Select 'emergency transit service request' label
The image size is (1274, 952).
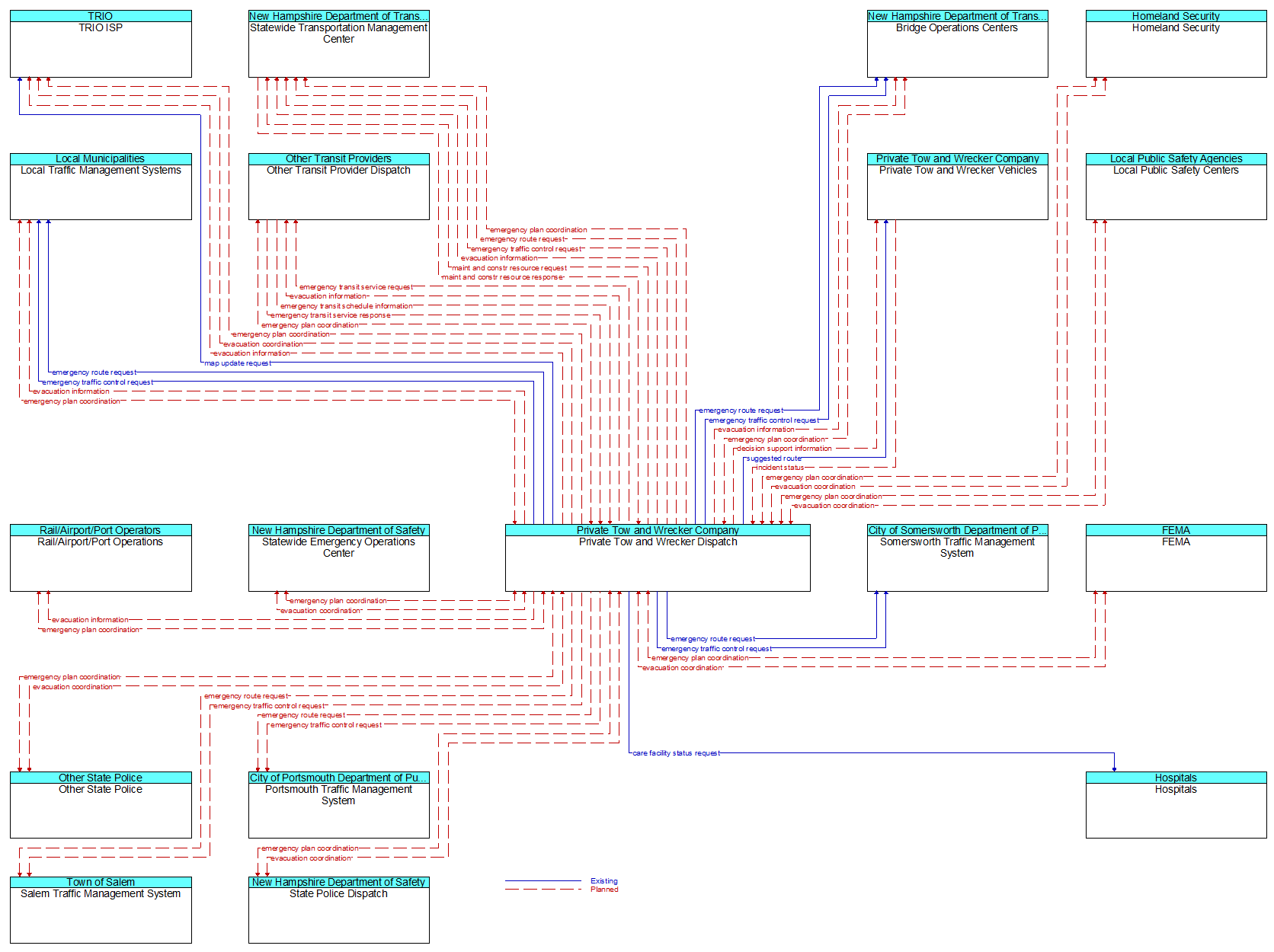(x=356, y=287)
